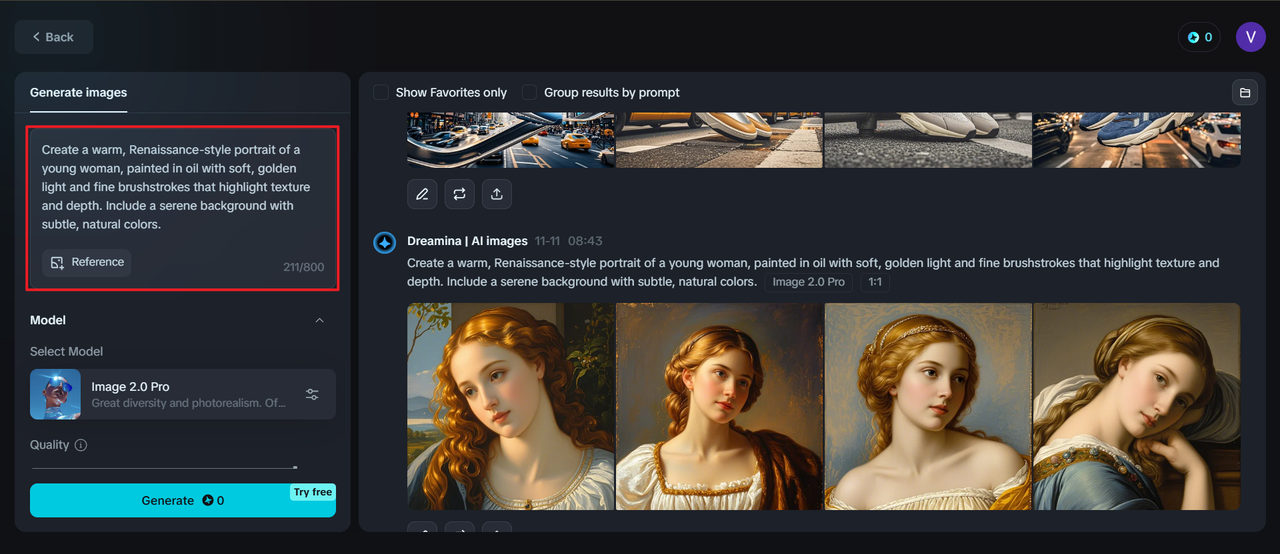Image resolution: width=1280 pixels, height=554 pixels.
Task: Enable Group results by prompt checkbox
Action: click(529, 92)
